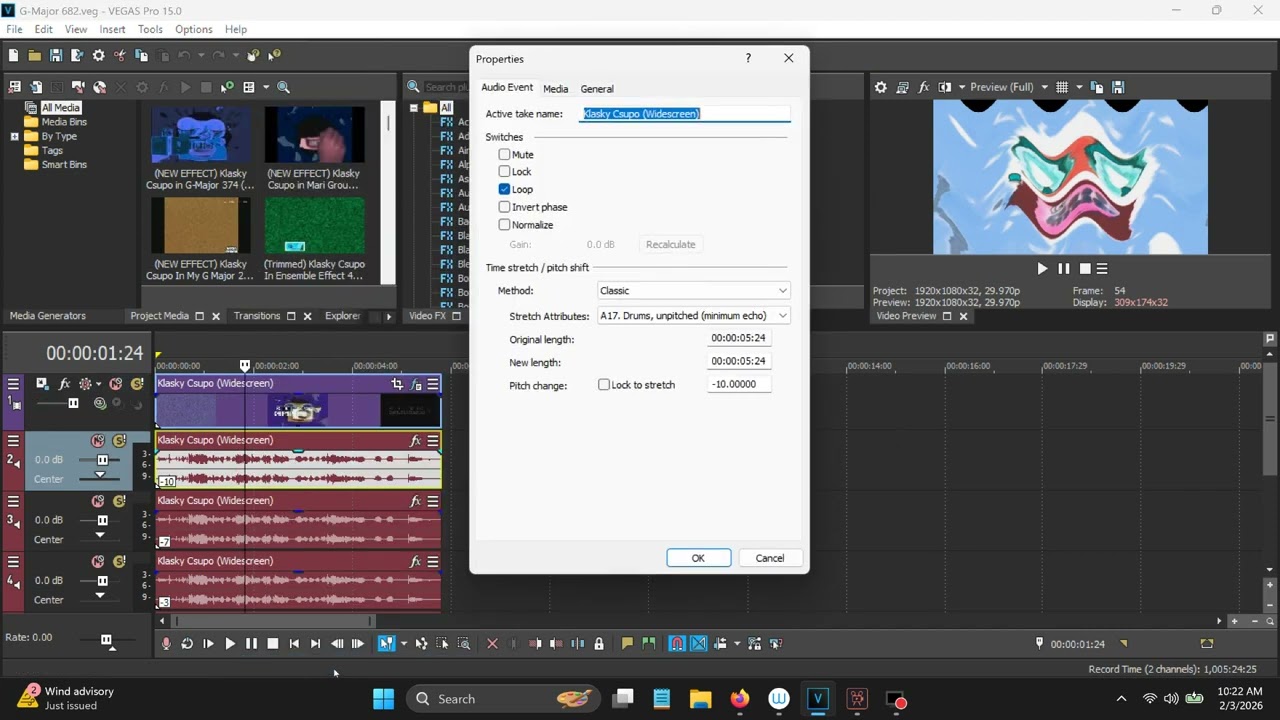1280x720 pixels.
Task: Click the Open project folder icon
Action: [x=34, y=56]
